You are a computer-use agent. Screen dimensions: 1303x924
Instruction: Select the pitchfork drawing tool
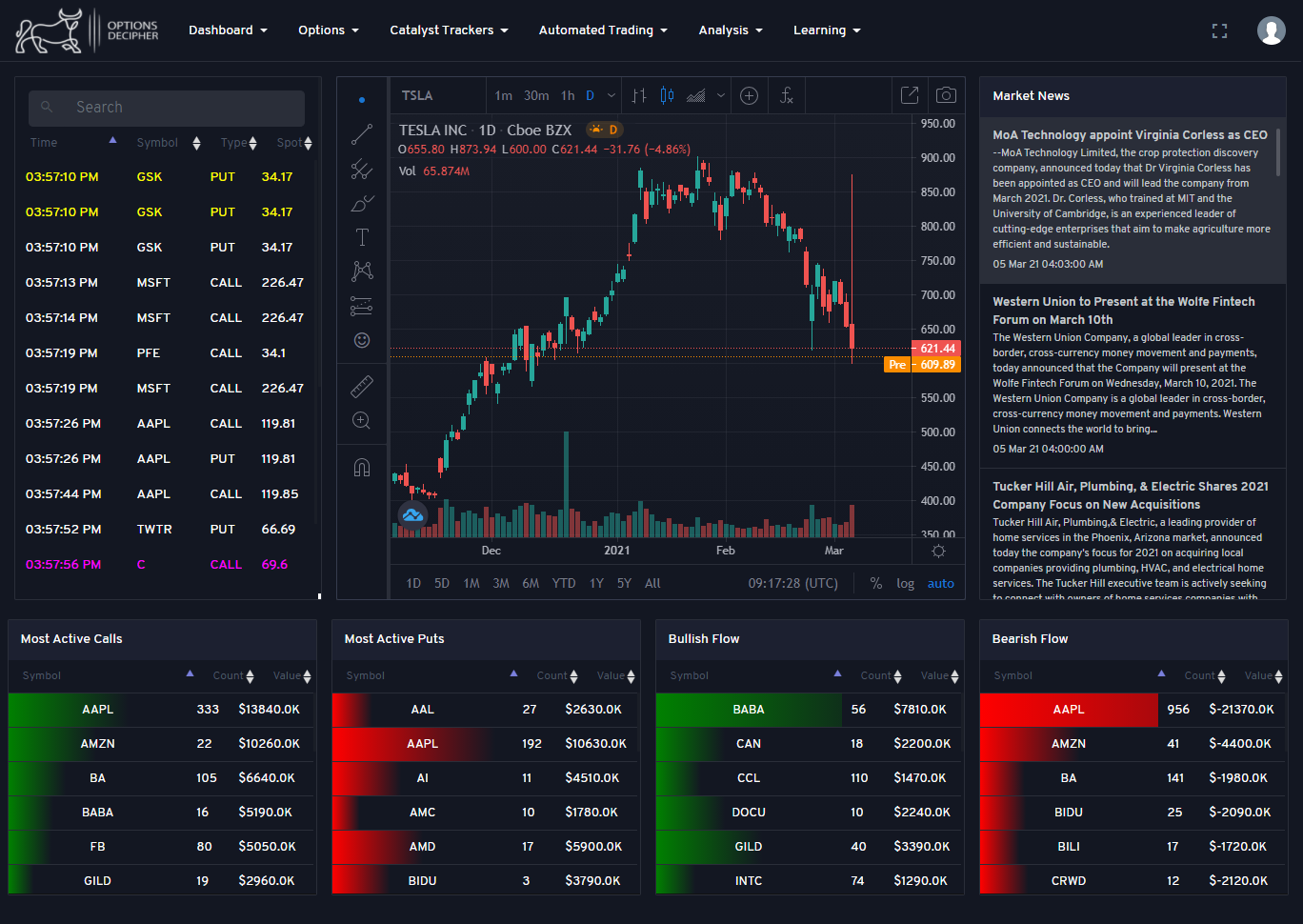coord(362,169)
